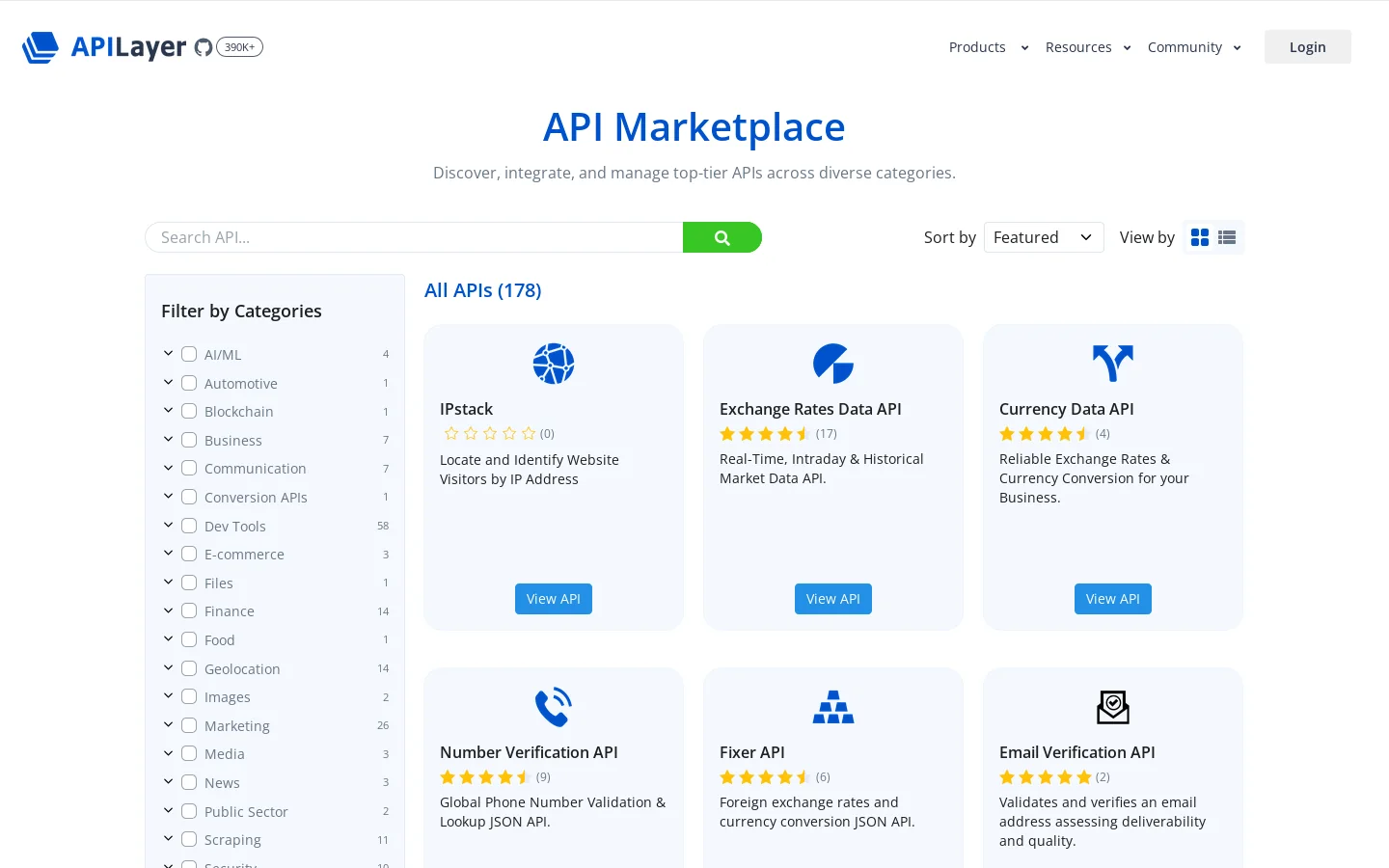
Task: Expand the Business category chevron
Action: click(x=168, y=439)
